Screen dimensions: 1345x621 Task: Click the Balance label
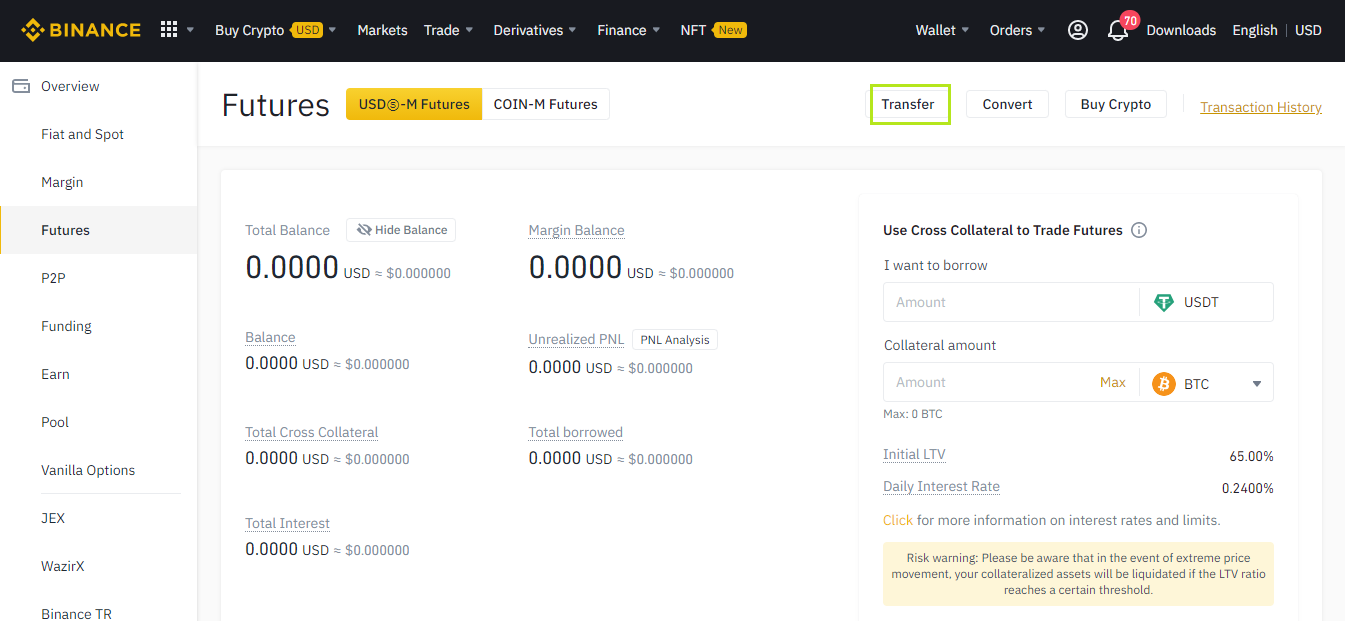(270, 337)
